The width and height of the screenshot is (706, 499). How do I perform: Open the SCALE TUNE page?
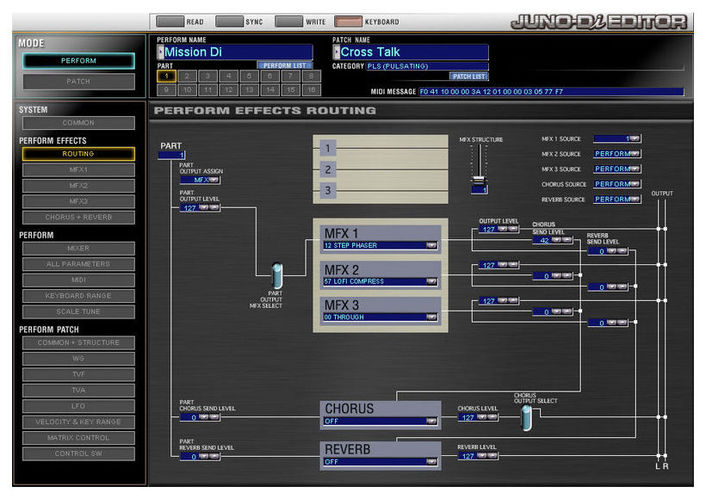[x=79, y=311]
